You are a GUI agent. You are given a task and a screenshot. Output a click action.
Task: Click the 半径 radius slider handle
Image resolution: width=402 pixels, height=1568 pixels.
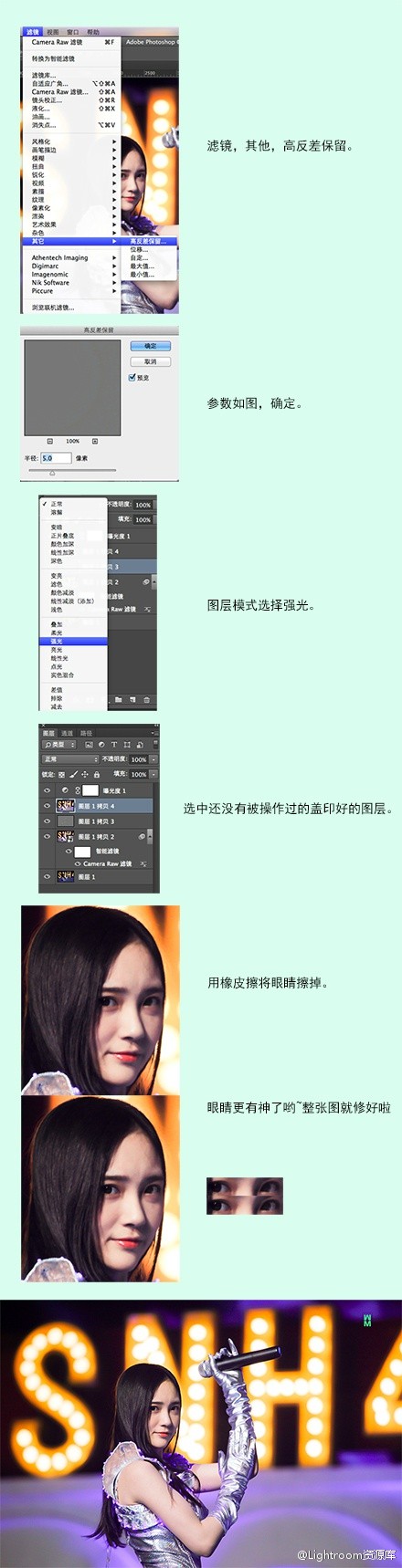pyautogui.click(x=52, y=473)
